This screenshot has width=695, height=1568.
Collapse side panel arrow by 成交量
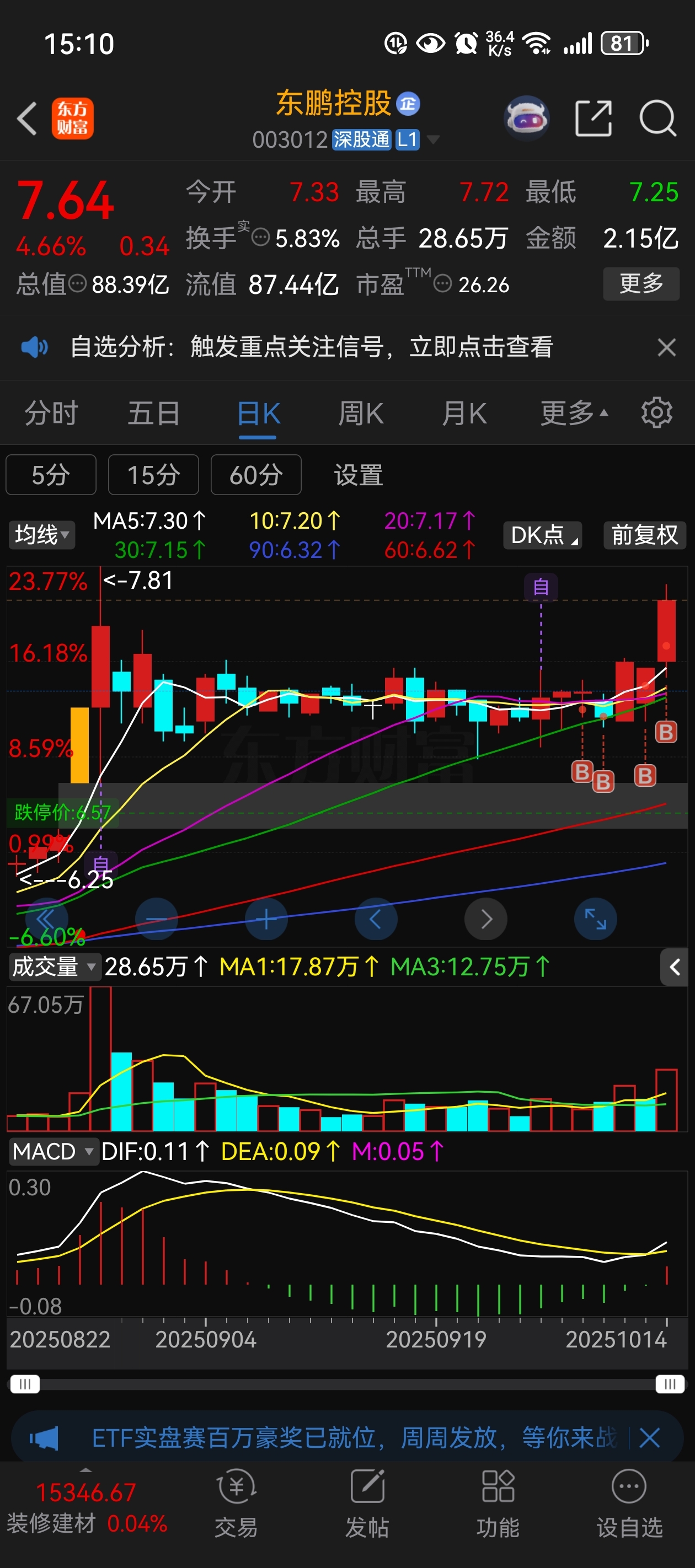click(674, 967)
